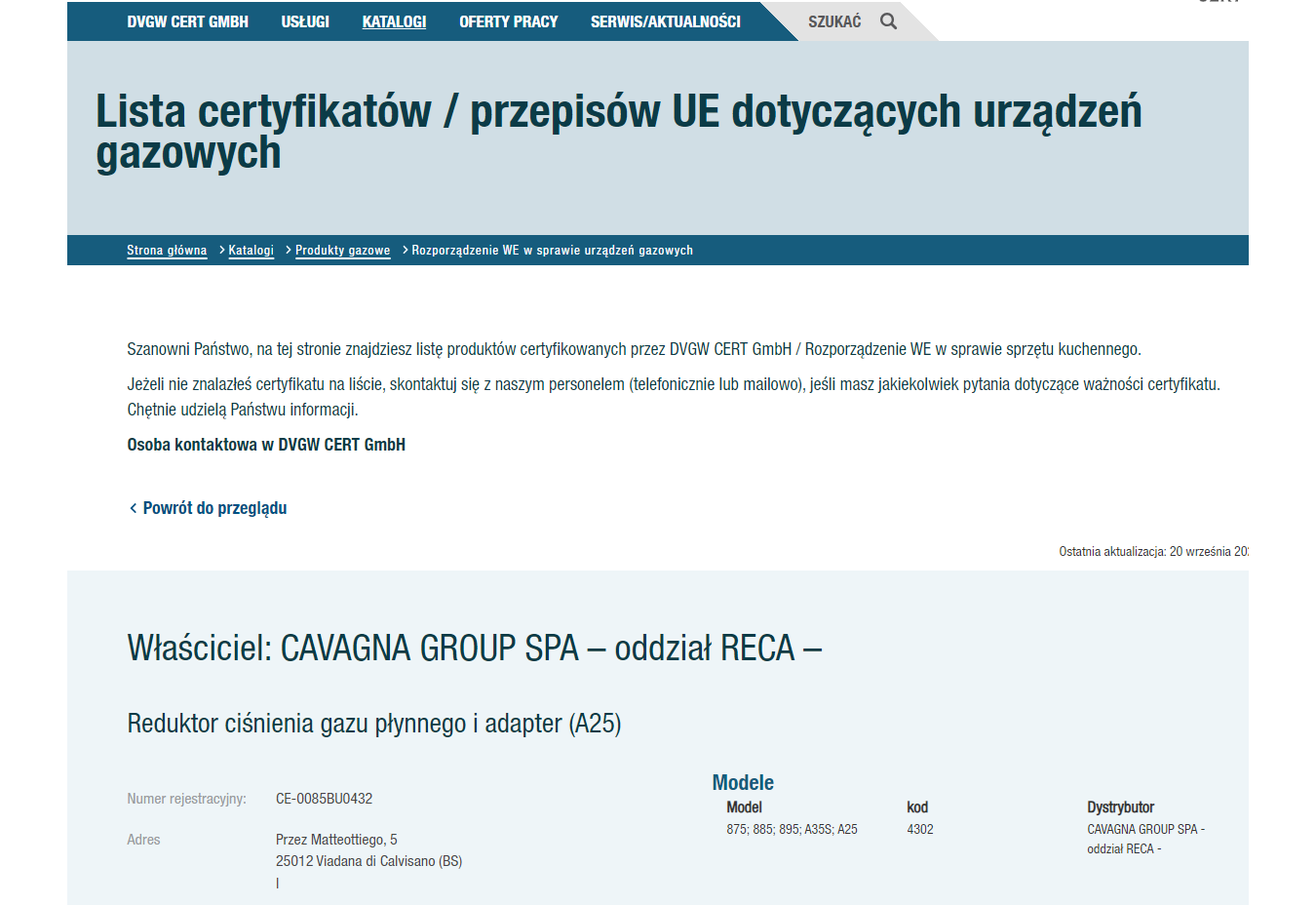The height and width of the screenshot is (905, 1316).
Task: Click registration number CE-0085BU0432
Action: click(324, 799)
